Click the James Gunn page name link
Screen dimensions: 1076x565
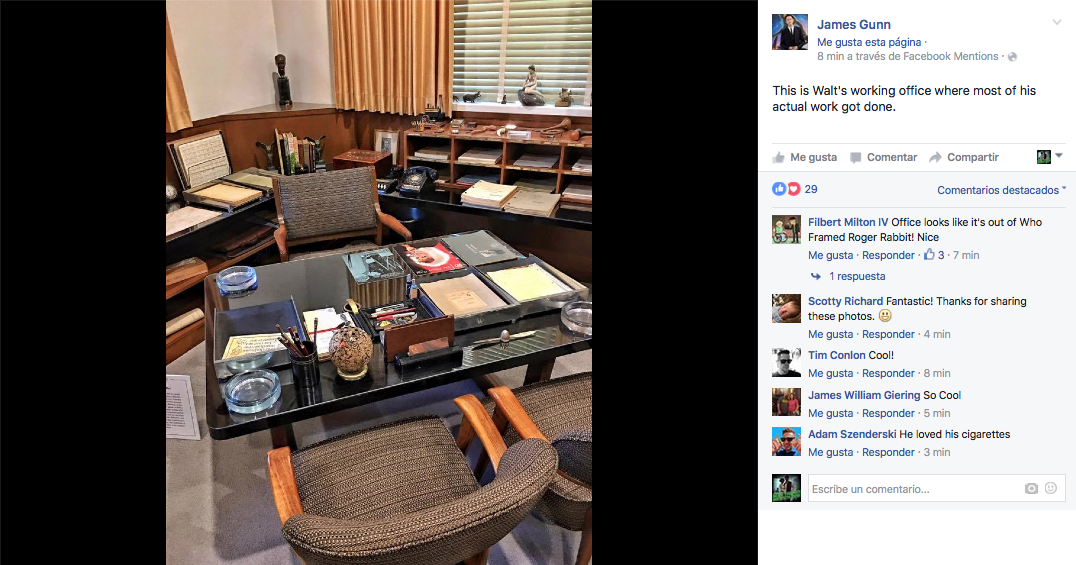854,25
